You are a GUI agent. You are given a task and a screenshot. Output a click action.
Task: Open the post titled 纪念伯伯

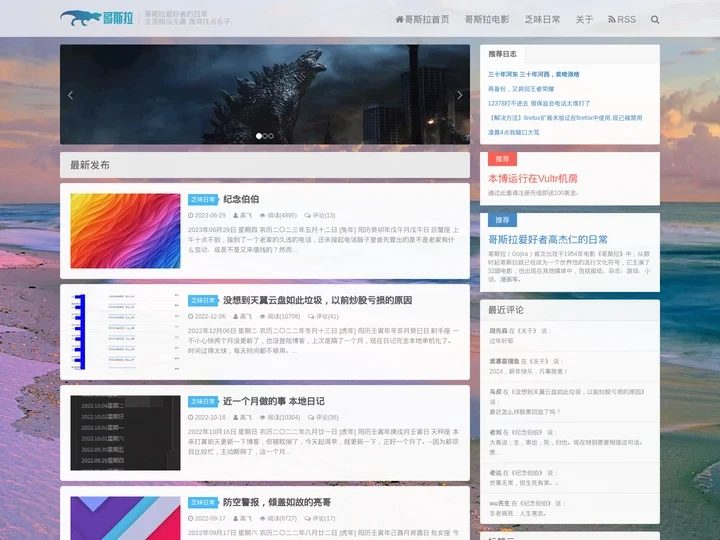click(241, 199)
